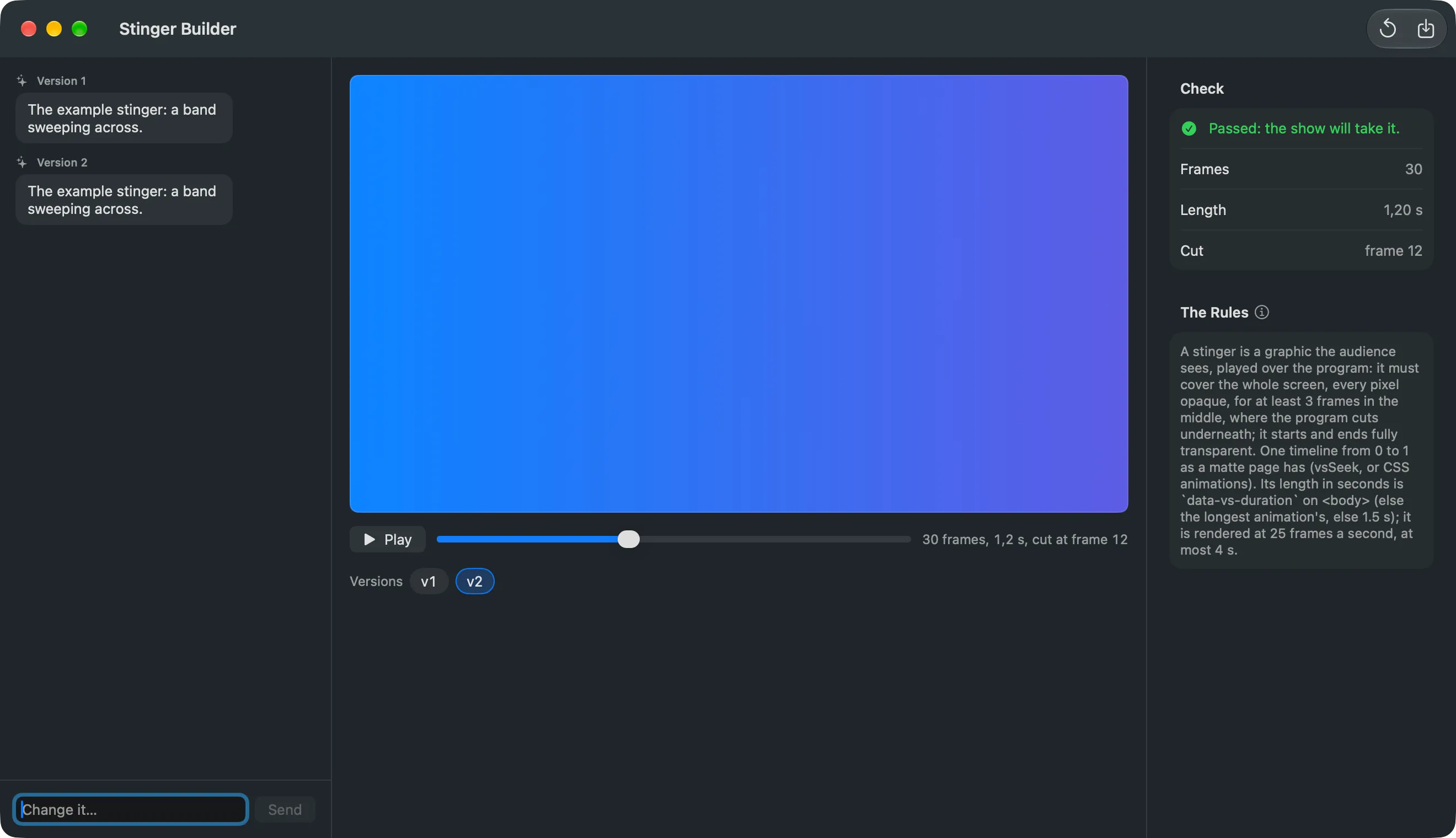Click the 'Versions' label
This screenshot has height=838, width=1456.
pyautogui.click(x=376, y=581)
